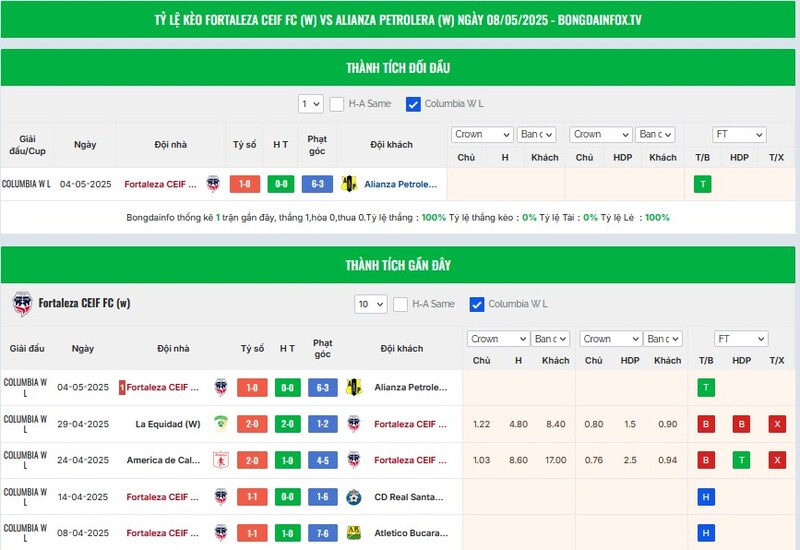Open second Crown dropdown in head-to-head table
The width and height of the screenshot is (800, 550).
pyautogui.click(x=601, y=134)
